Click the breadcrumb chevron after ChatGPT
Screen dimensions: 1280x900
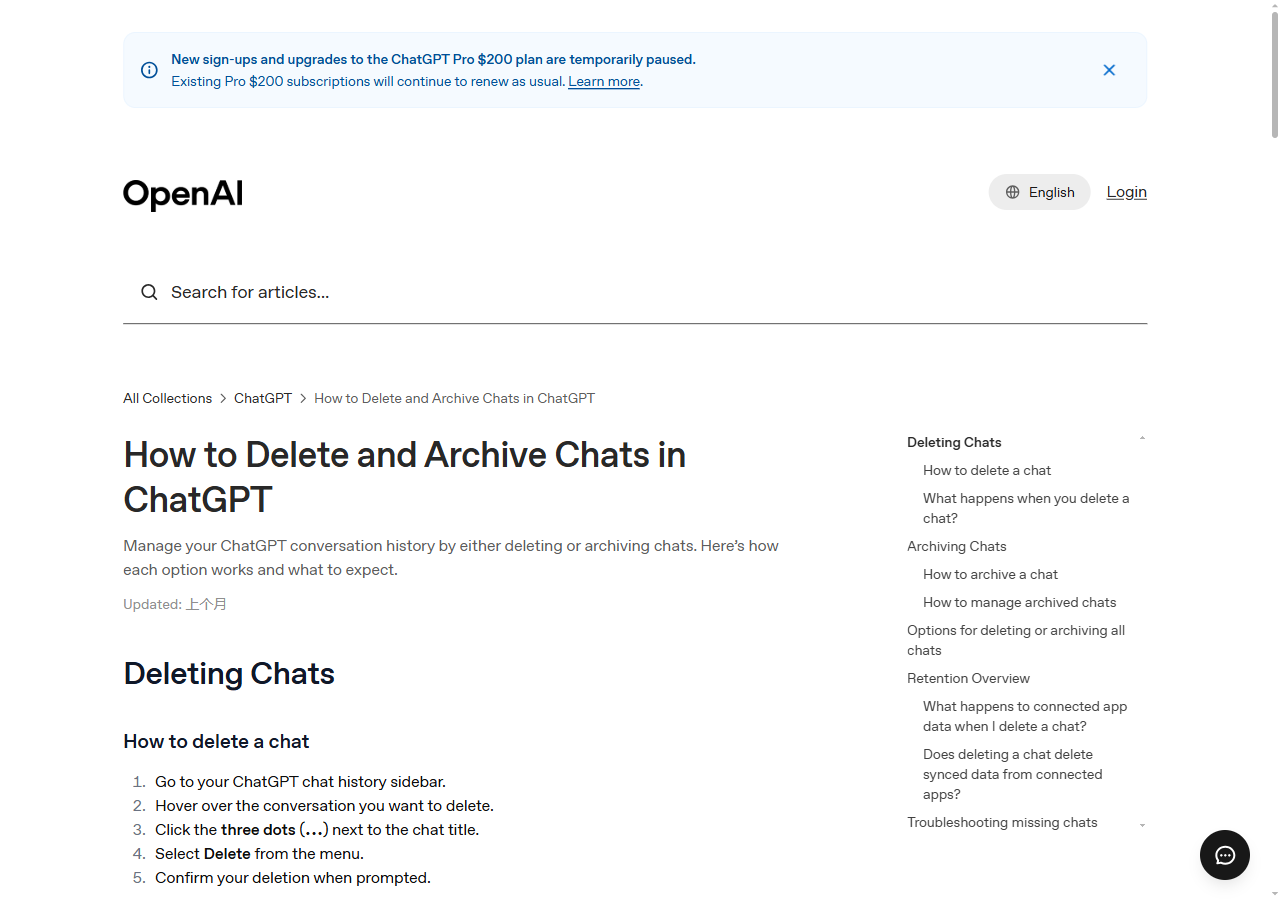303,398
